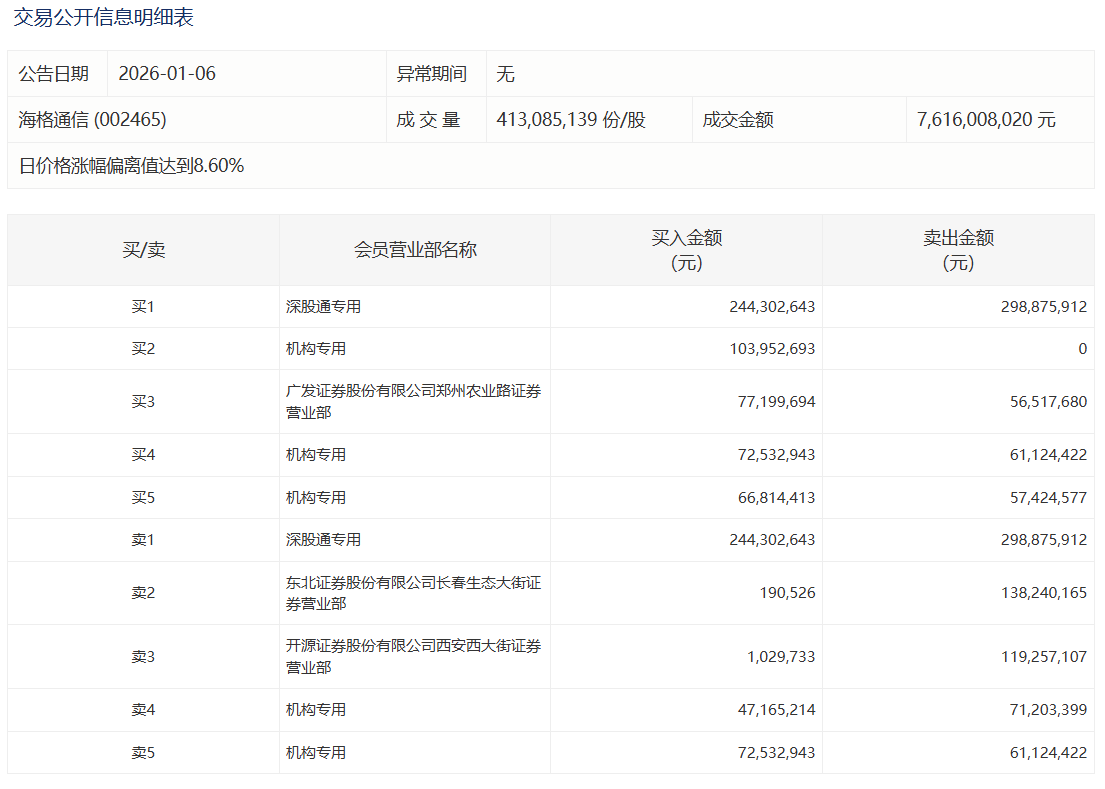This screenshot has height=789, width=1105.
Task: Click the 日价格涨幅偏离值达到8.60% reason text
Action: (131, 166)
